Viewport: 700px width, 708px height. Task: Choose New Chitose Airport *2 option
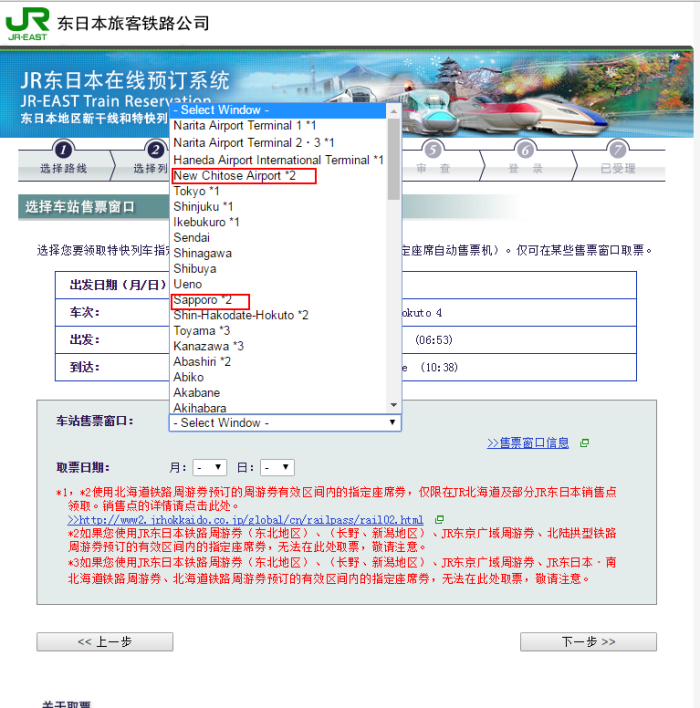[278, 176]
